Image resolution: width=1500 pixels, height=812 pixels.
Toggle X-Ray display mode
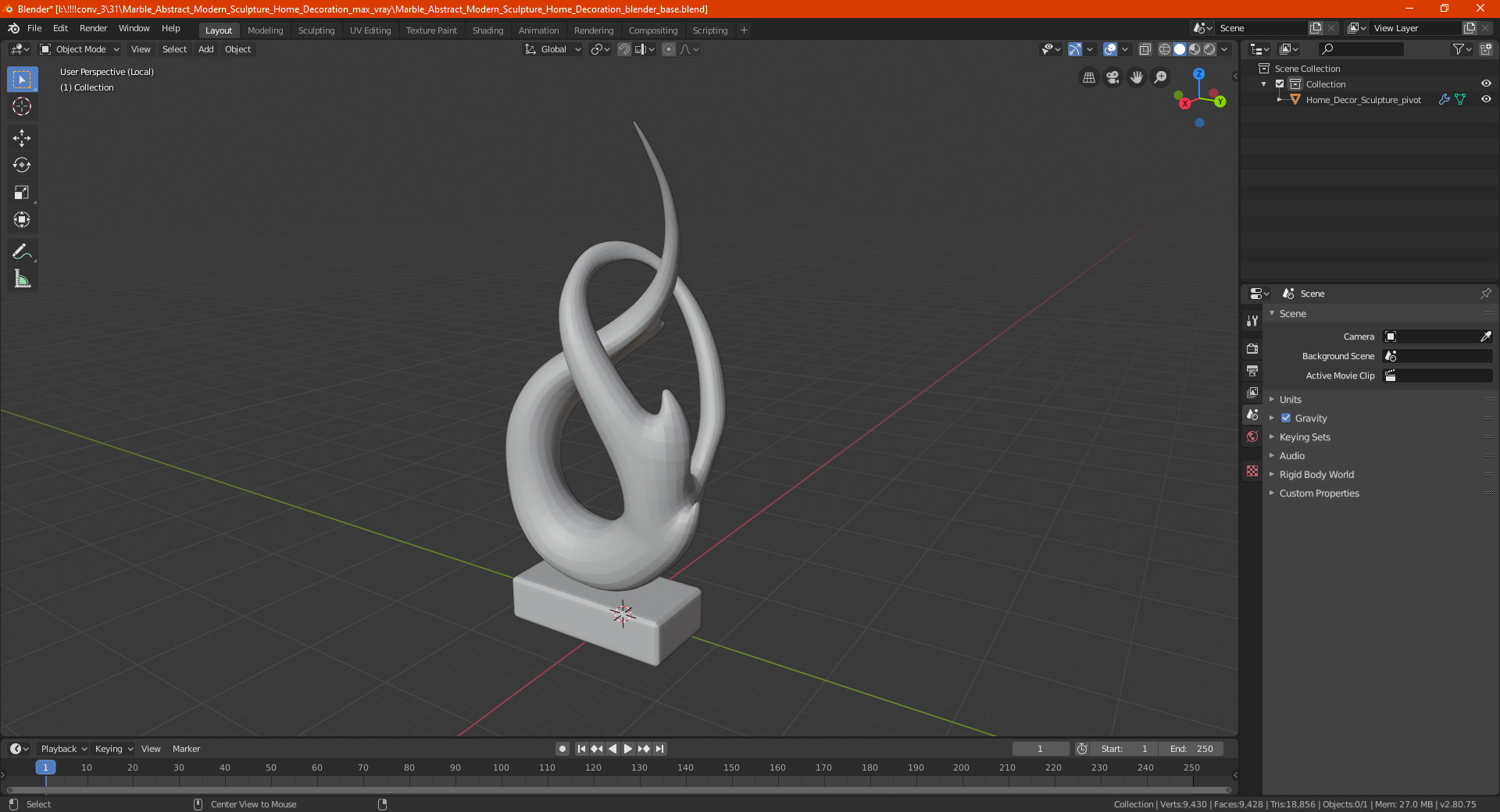pyautogui.click(x=1145, y=49)
